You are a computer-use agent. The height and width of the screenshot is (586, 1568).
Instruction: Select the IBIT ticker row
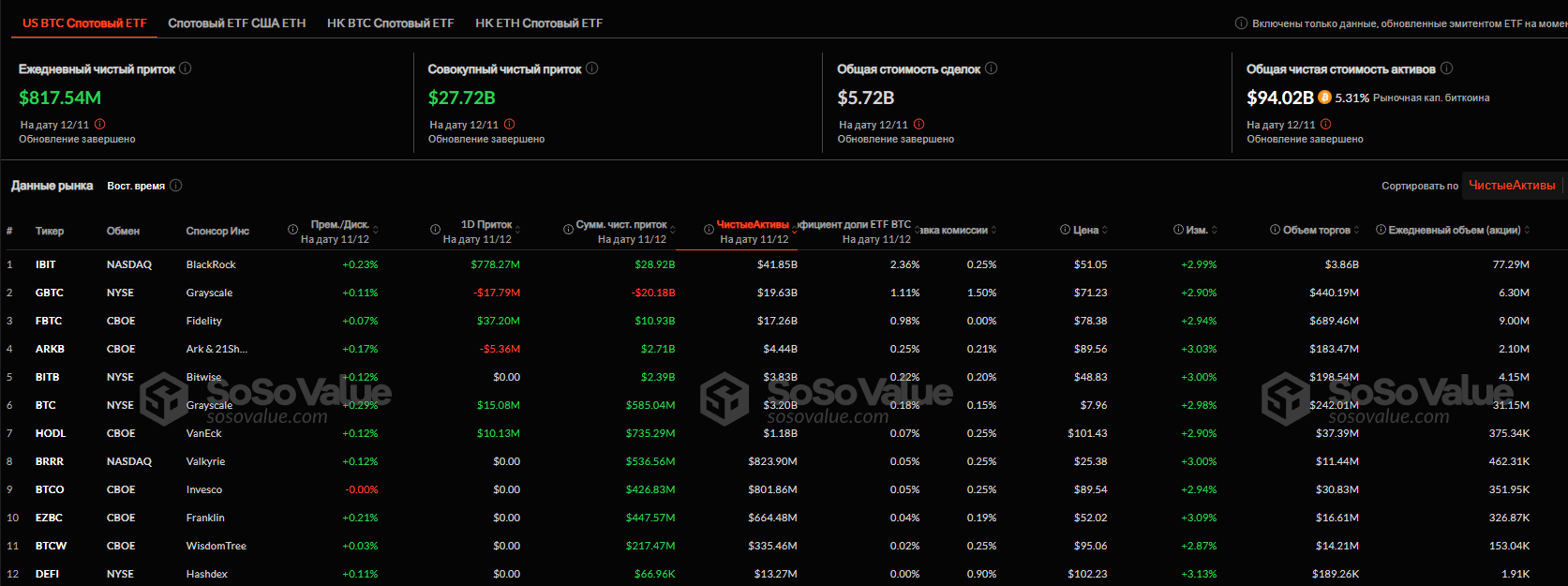[x=784, y=264]
